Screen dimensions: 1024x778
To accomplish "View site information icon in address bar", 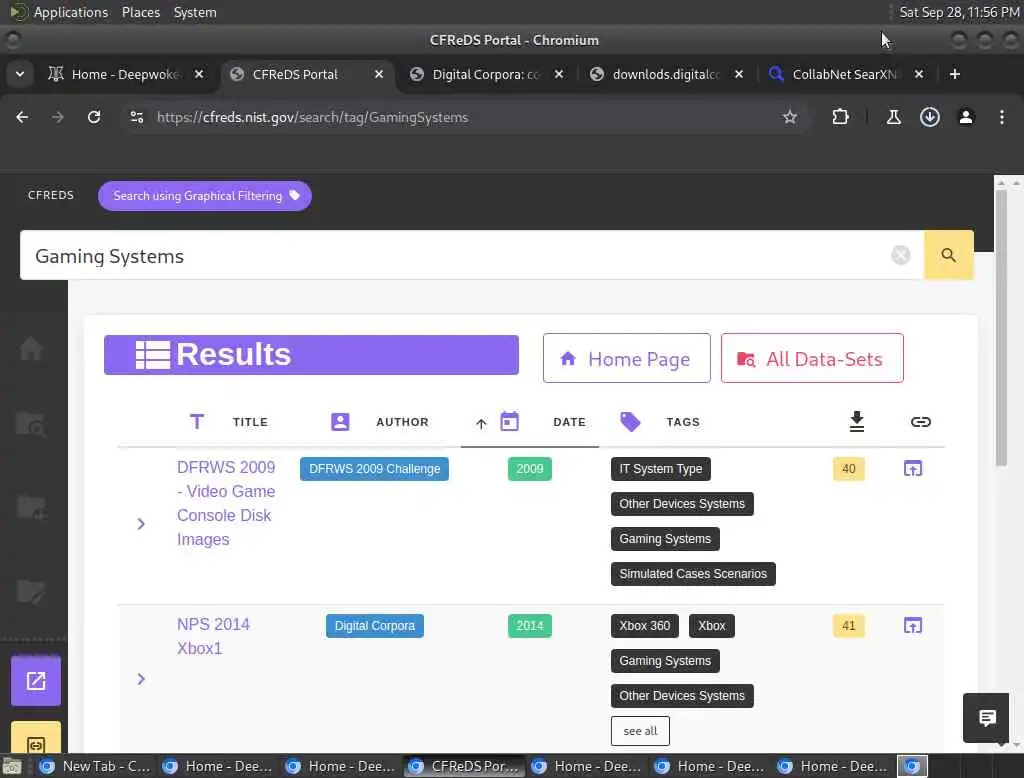I will [136, 117].
